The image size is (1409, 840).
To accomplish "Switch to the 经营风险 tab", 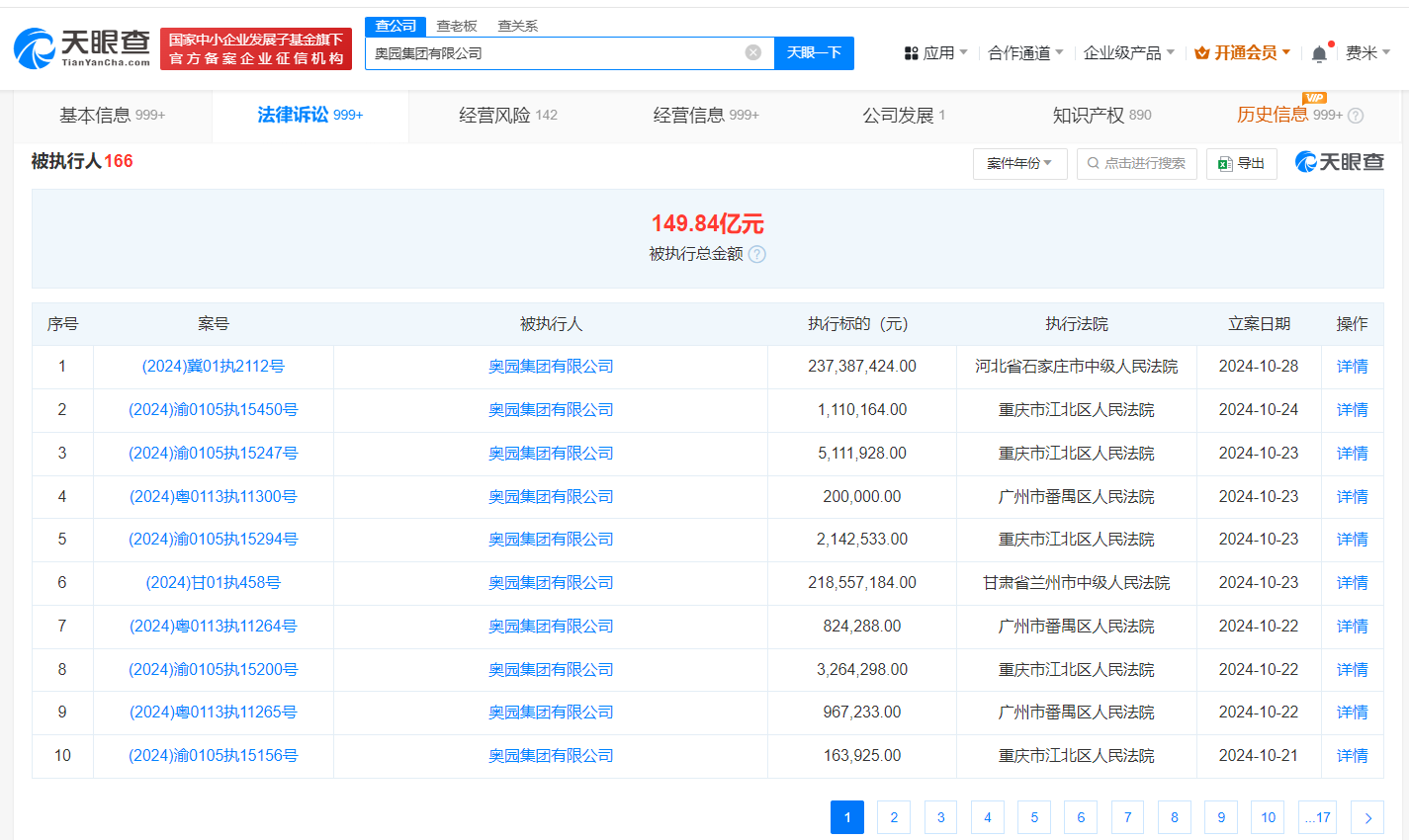I will 507,116.
